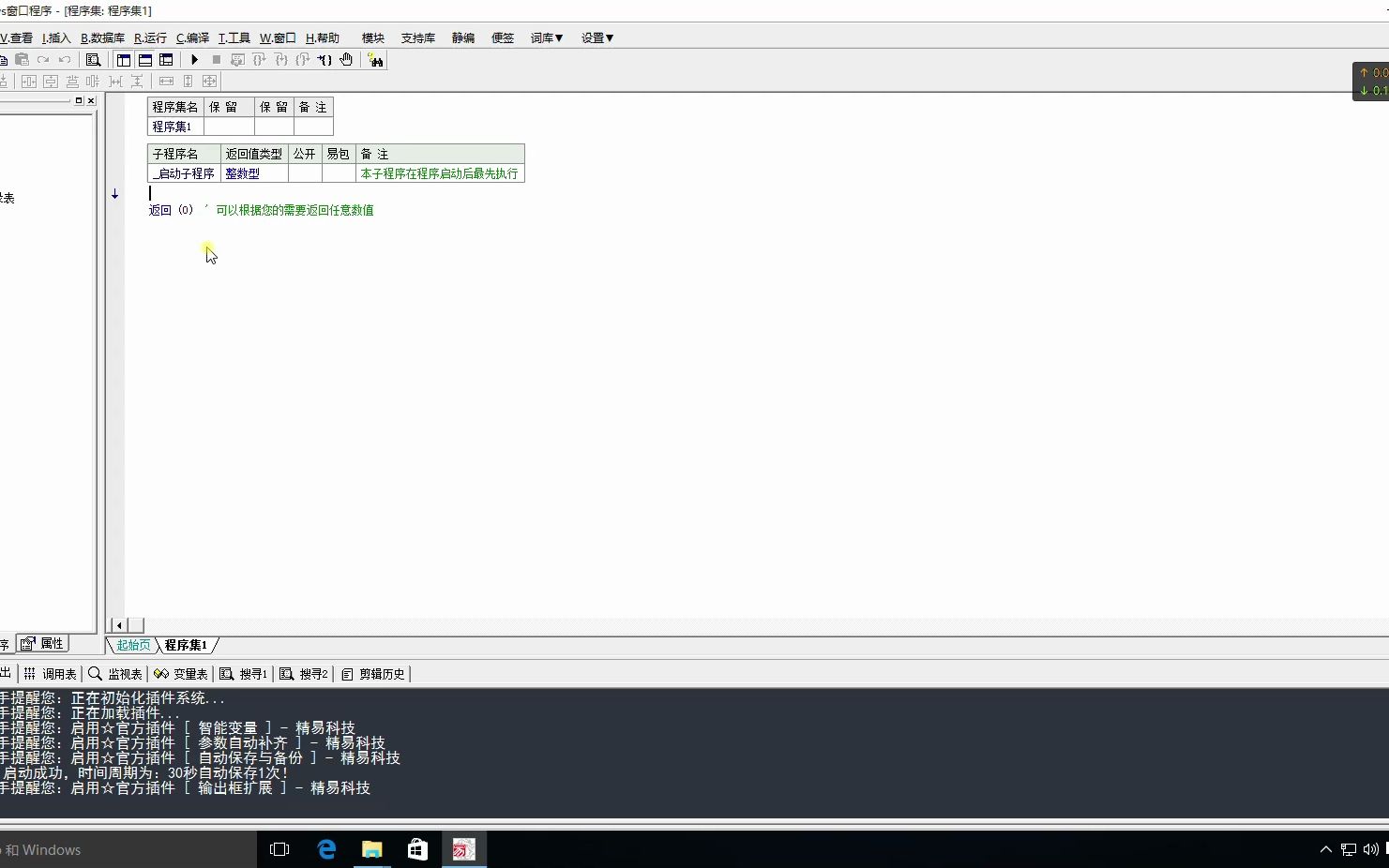Select the _启动子程序 name cell

click(x=184, y=173)
